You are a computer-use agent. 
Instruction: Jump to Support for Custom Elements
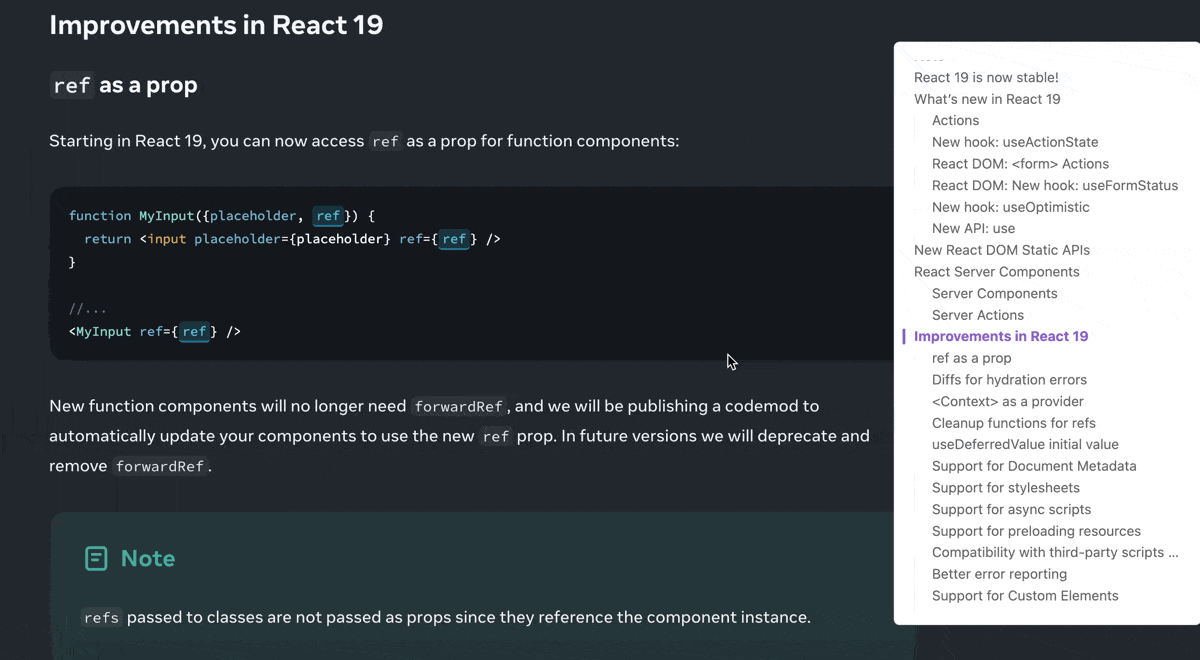(x=1025, y=596)
